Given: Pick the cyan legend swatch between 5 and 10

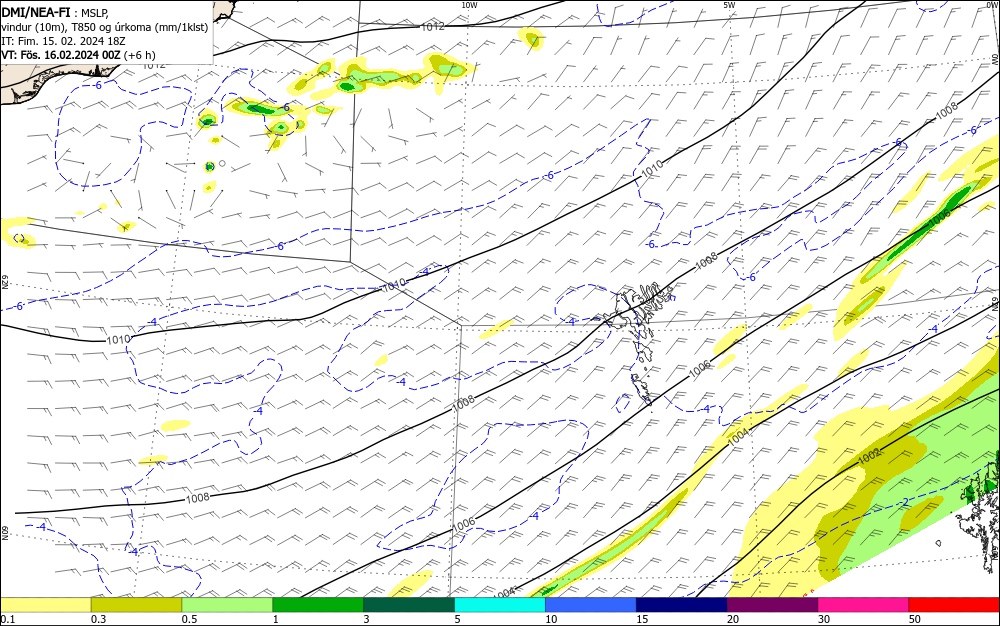Looking at the screenshot, I should click(499, 605).
